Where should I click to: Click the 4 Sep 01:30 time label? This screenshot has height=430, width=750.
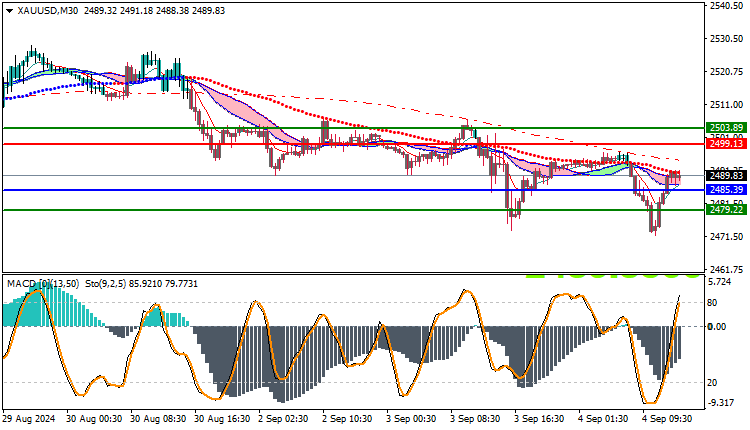pos(603,419)
